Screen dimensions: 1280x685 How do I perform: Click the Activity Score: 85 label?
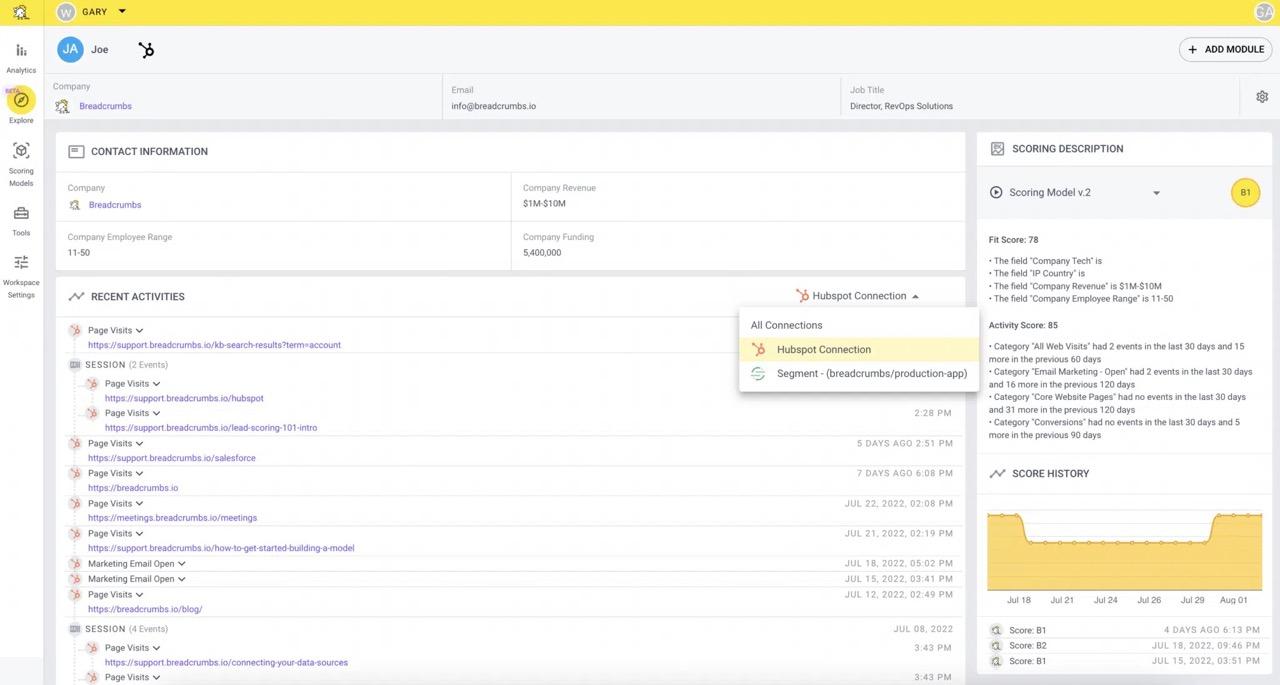pos(1023,325)
